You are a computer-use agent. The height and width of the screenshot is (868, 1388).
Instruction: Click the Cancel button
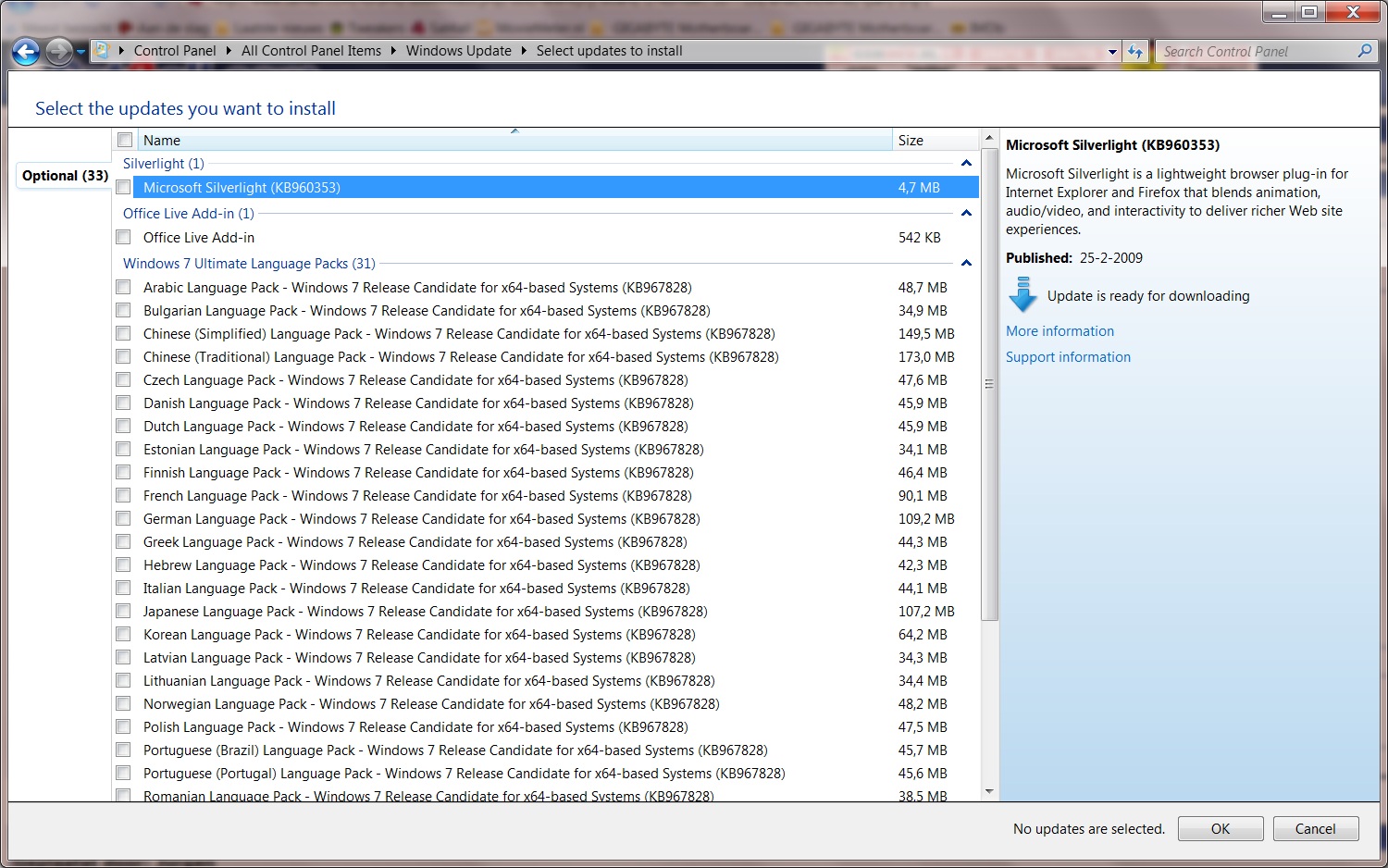[1315, 829]
